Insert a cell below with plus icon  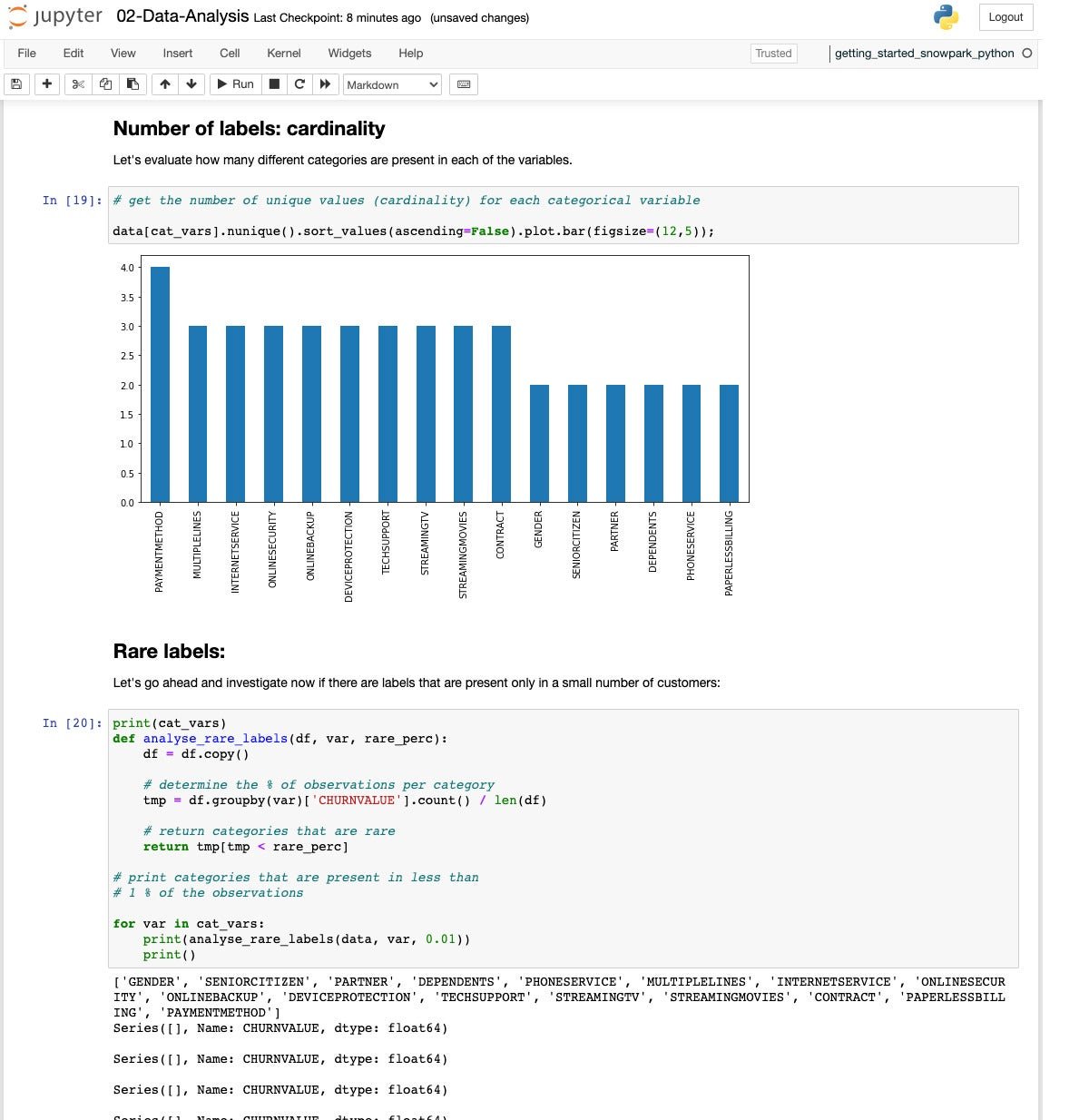coord(47,84)
